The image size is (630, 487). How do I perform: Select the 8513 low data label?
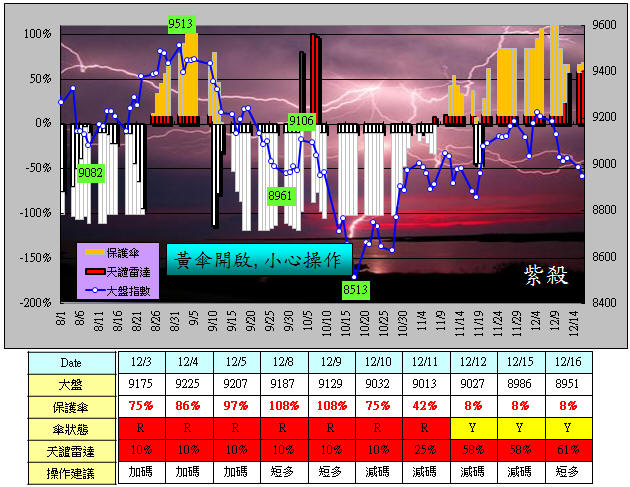pyautogui.click(x=356, y=289)
